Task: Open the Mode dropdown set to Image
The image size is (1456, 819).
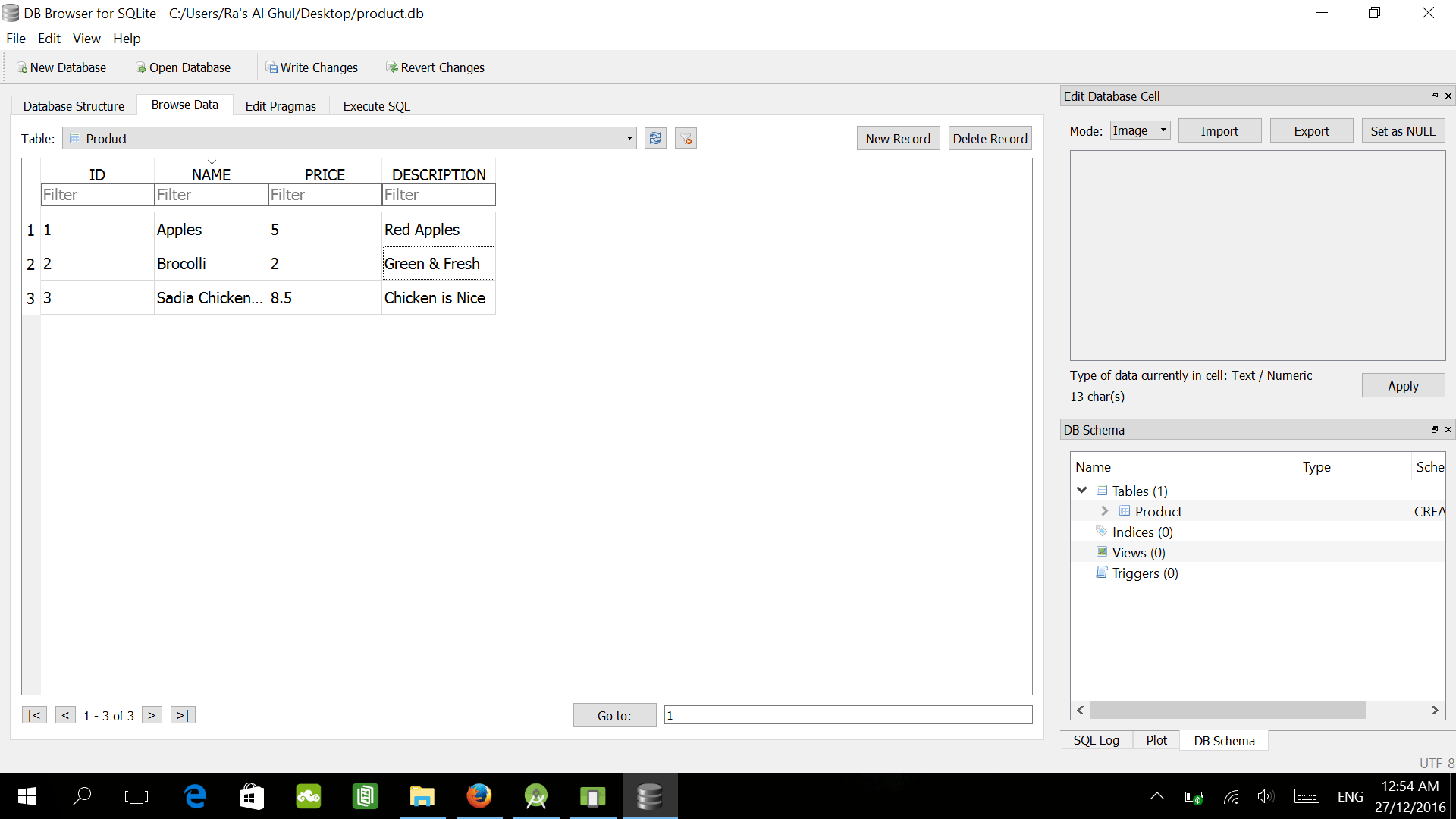Action: (1140, 130)
